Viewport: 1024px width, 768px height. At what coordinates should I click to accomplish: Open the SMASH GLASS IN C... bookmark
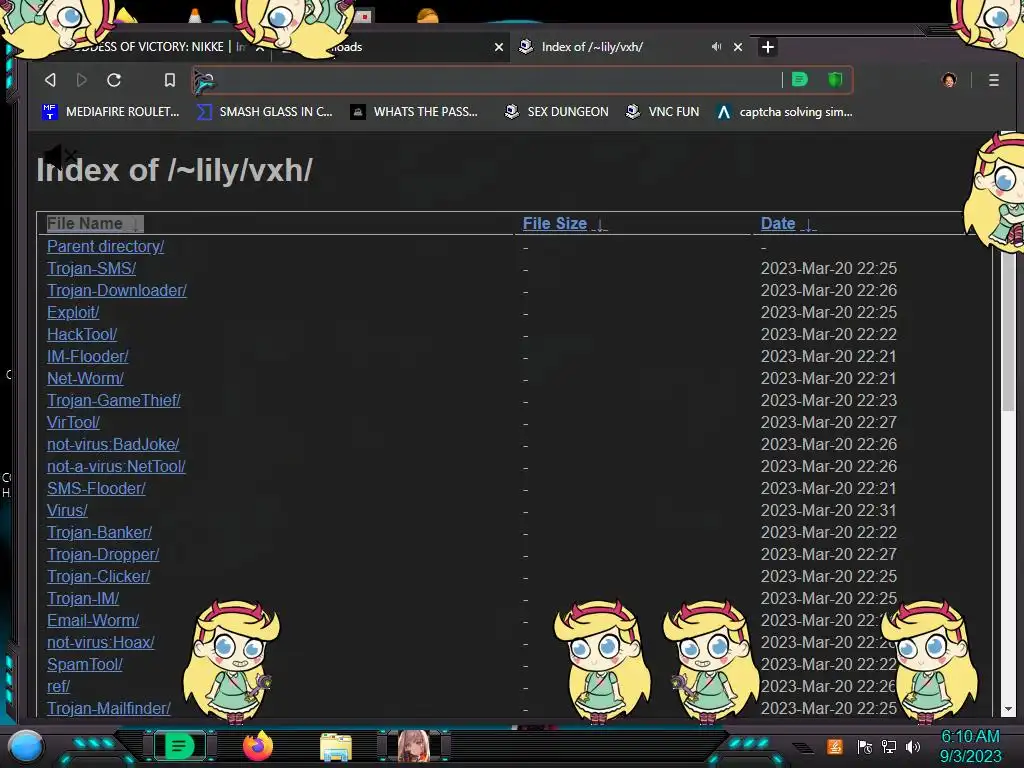tap(264, 112)
